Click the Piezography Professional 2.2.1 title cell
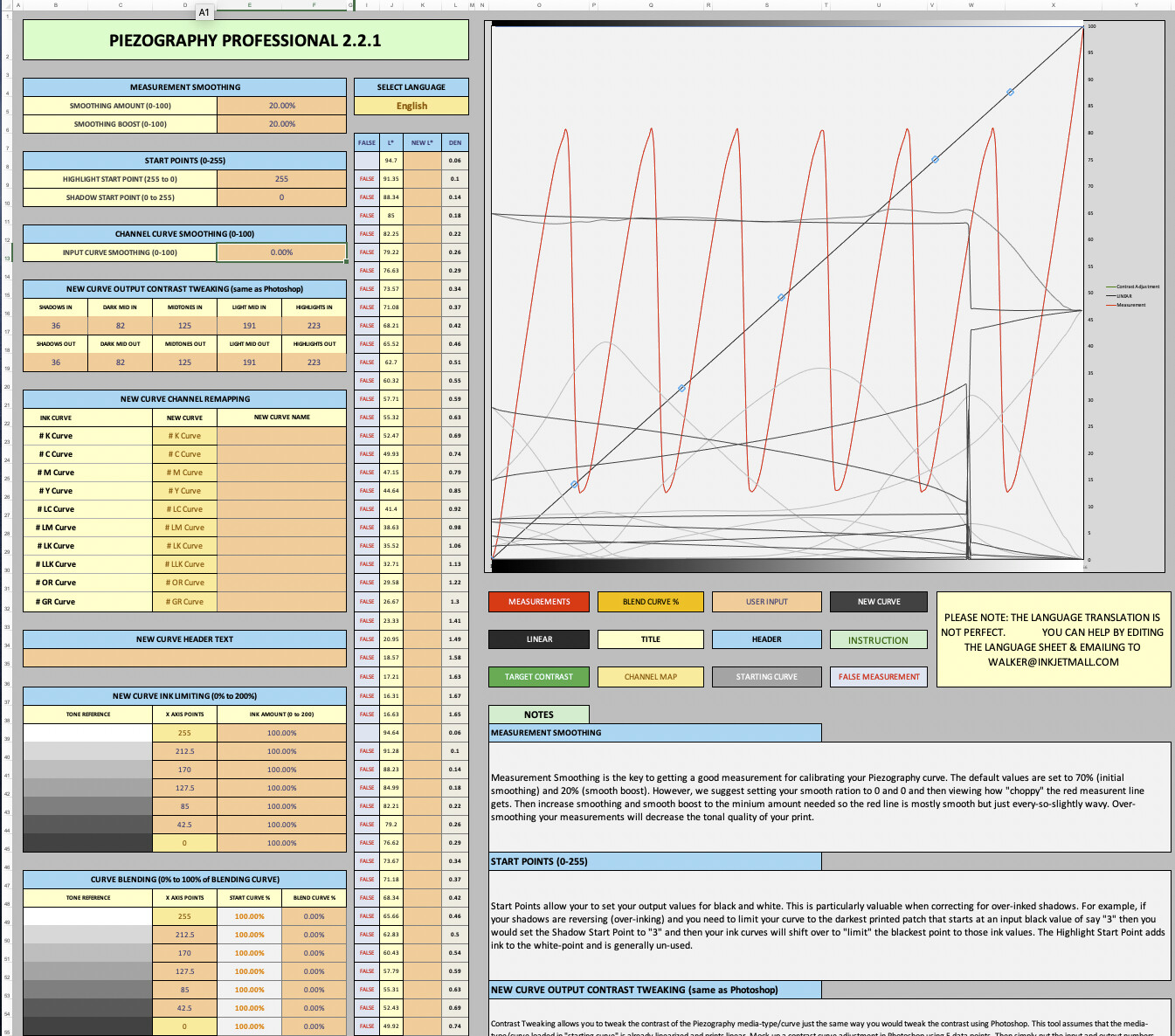 245,40
